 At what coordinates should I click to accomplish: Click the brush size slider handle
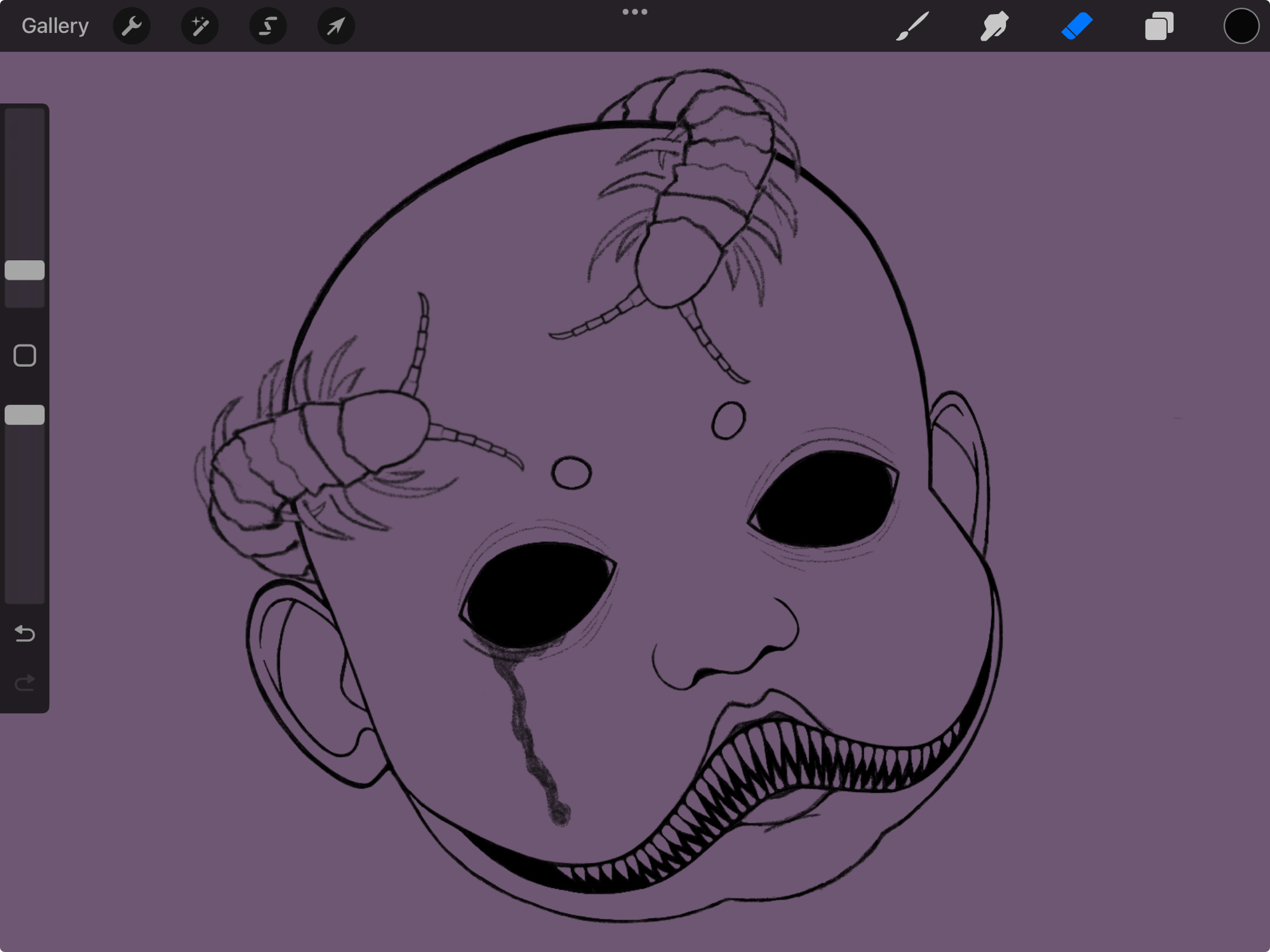(25, 270)
